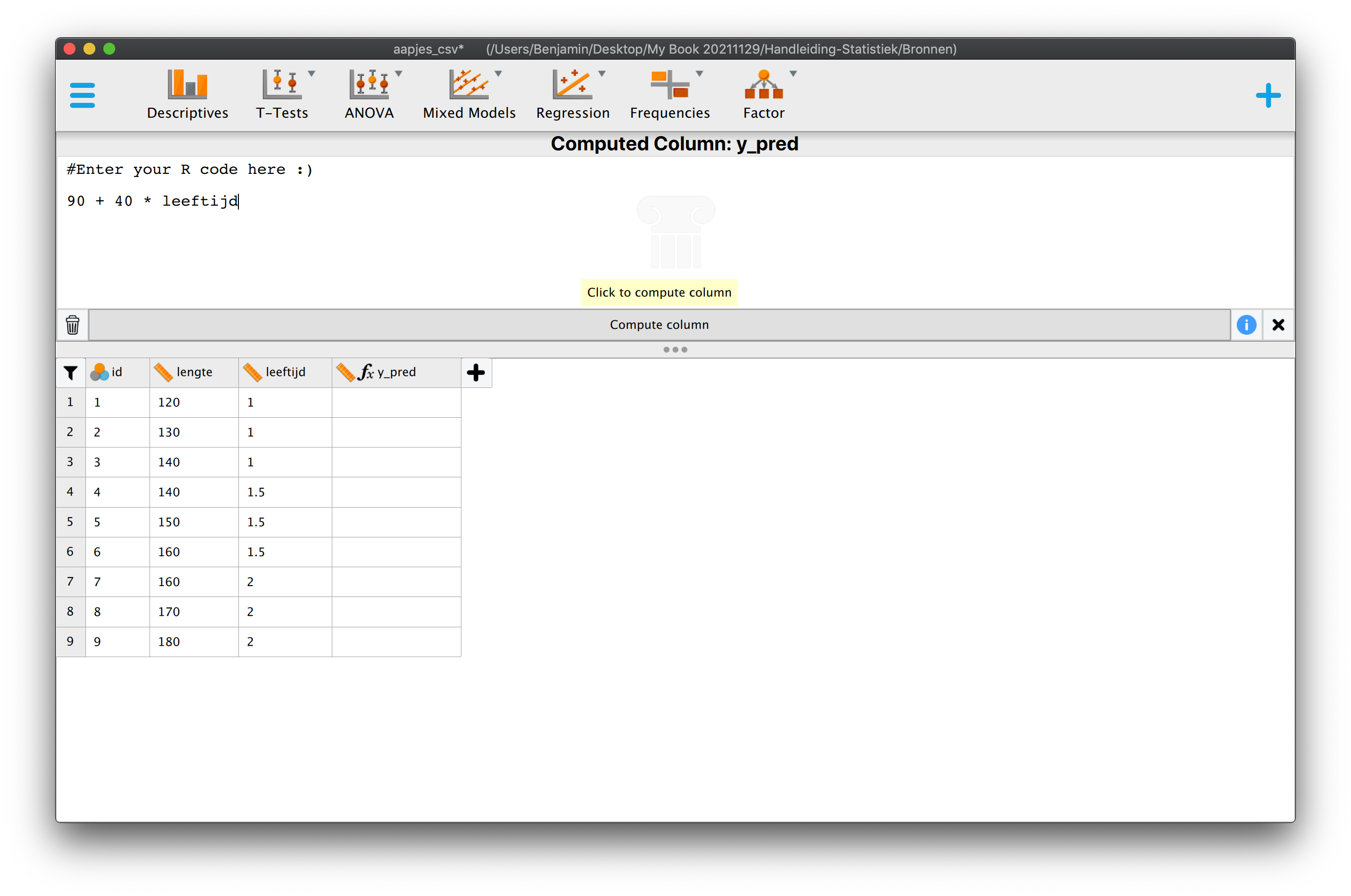Open the Factor analysis icon

(763, 84)
